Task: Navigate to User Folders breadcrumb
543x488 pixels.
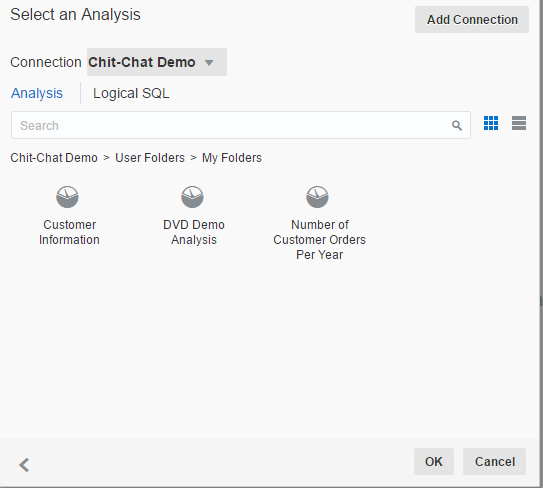Action: pyautogui.click(x=150, y=158)
